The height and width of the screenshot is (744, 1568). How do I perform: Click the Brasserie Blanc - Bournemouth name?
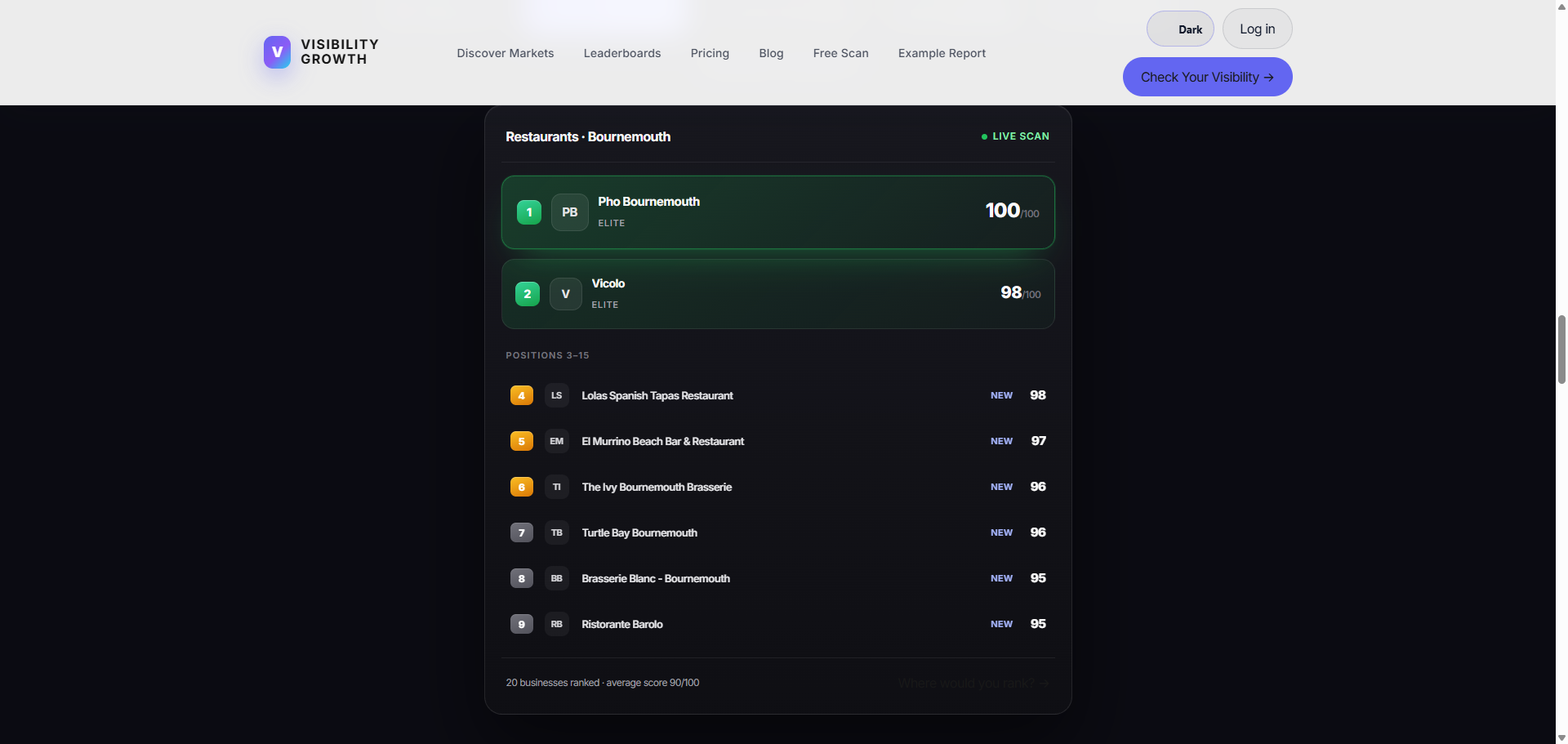click(656, 578)
